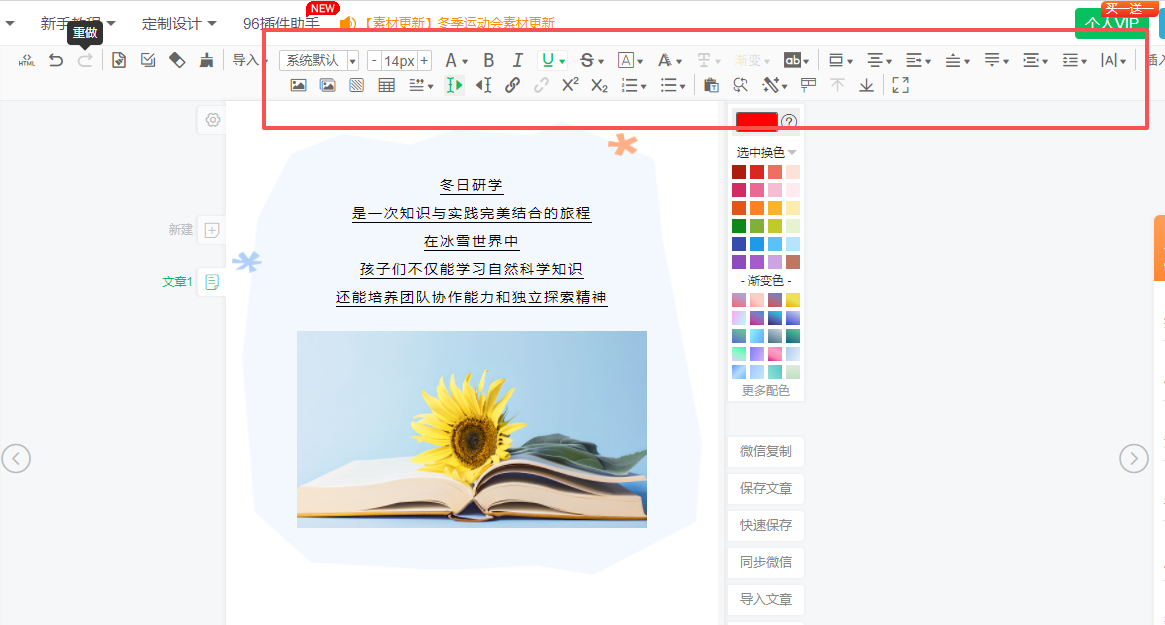Screen dimensions: 1165x625
Task: Click the 微信复制 button
Action: (765, 452)
